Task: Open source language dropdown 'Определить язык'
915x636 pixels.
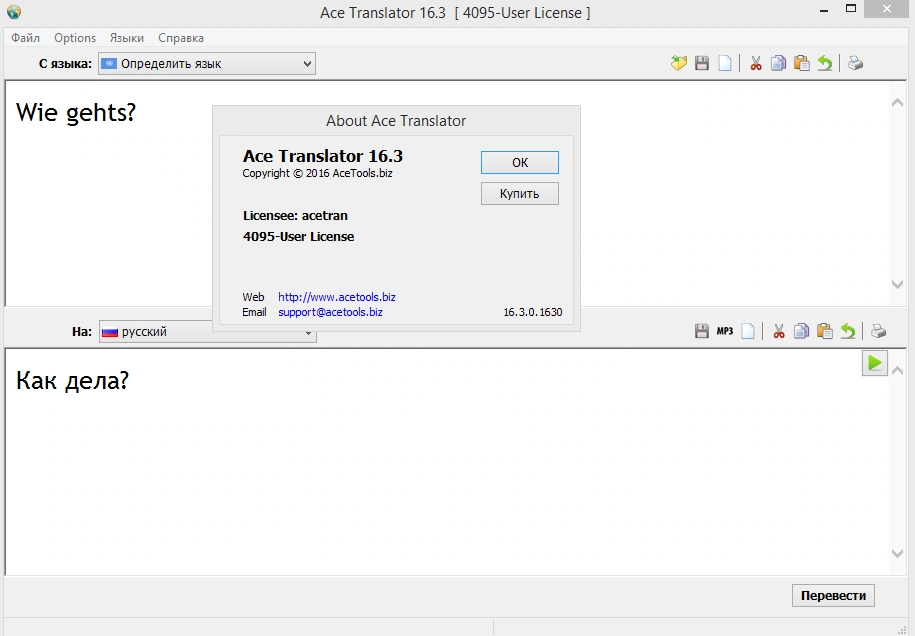Action: [207, 64]
